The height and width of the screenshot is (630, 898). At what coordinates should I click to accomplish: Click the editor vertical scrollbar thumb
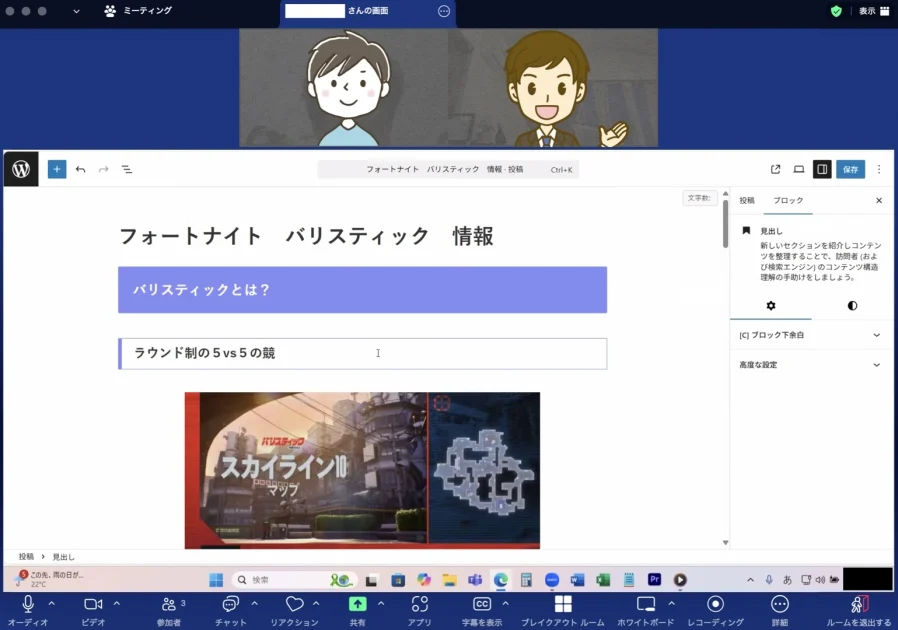tap(725, 223)
